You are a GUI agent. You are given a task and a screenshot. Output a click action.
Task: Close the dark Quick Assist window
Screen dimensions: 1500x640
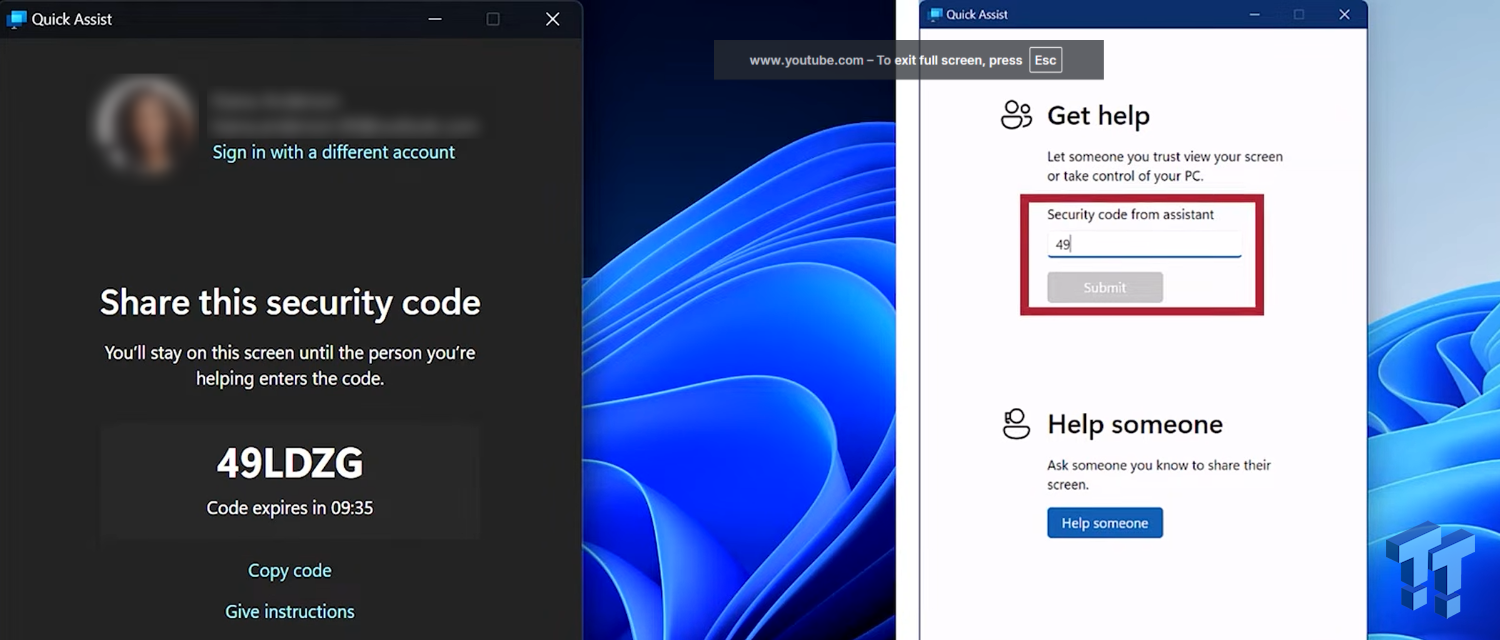552,19
